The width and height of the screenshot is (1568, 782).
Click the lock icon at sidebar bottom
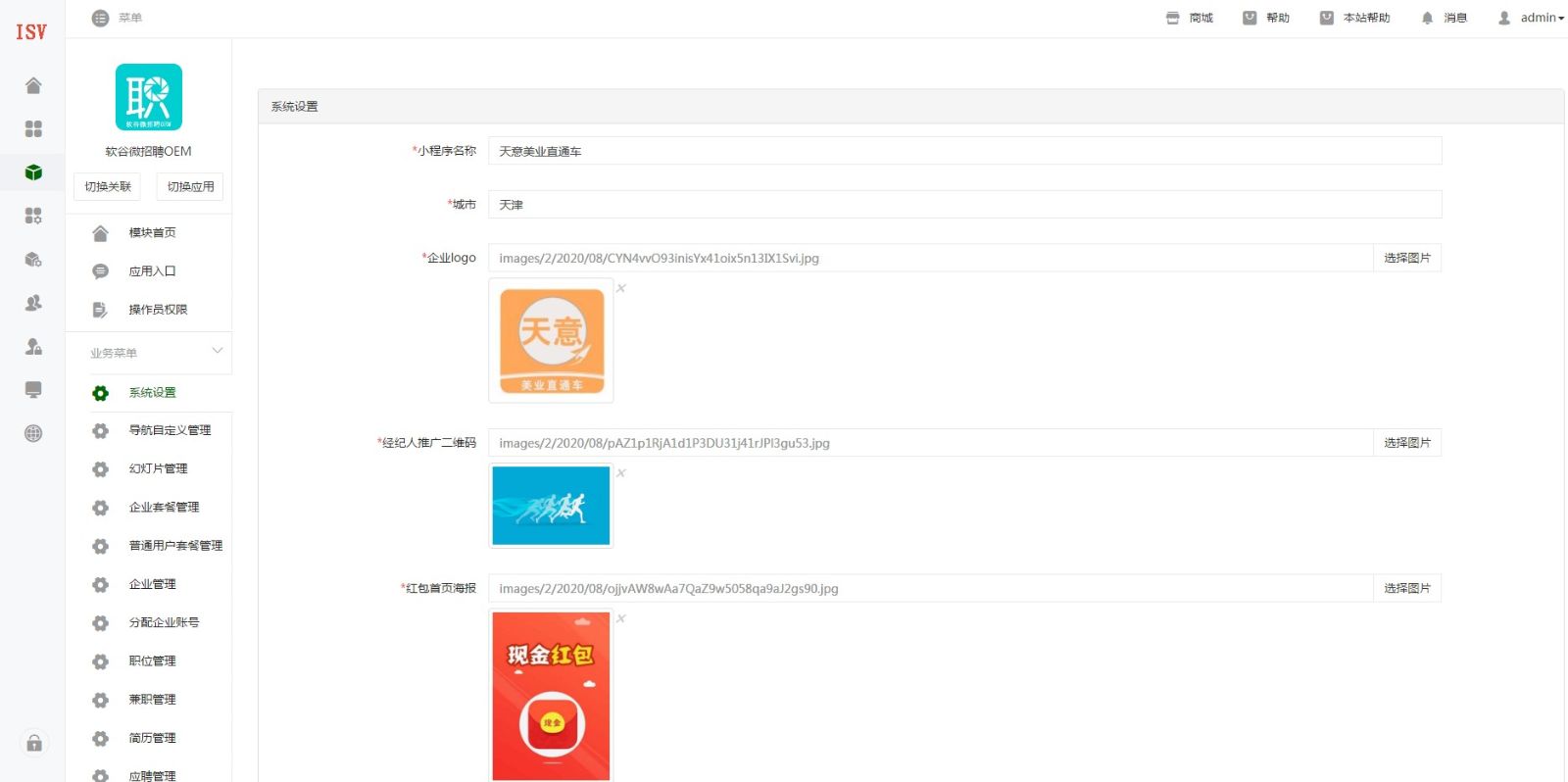click(x=34, y=743)
